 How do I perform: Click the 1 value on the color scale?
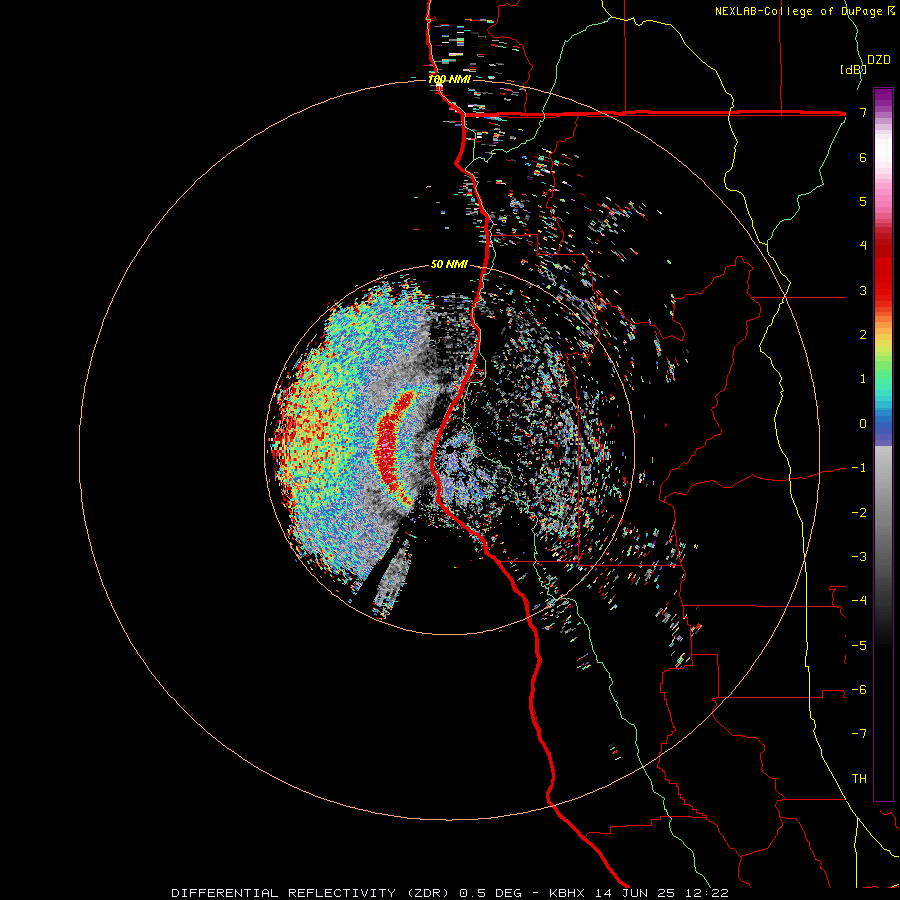863,379
